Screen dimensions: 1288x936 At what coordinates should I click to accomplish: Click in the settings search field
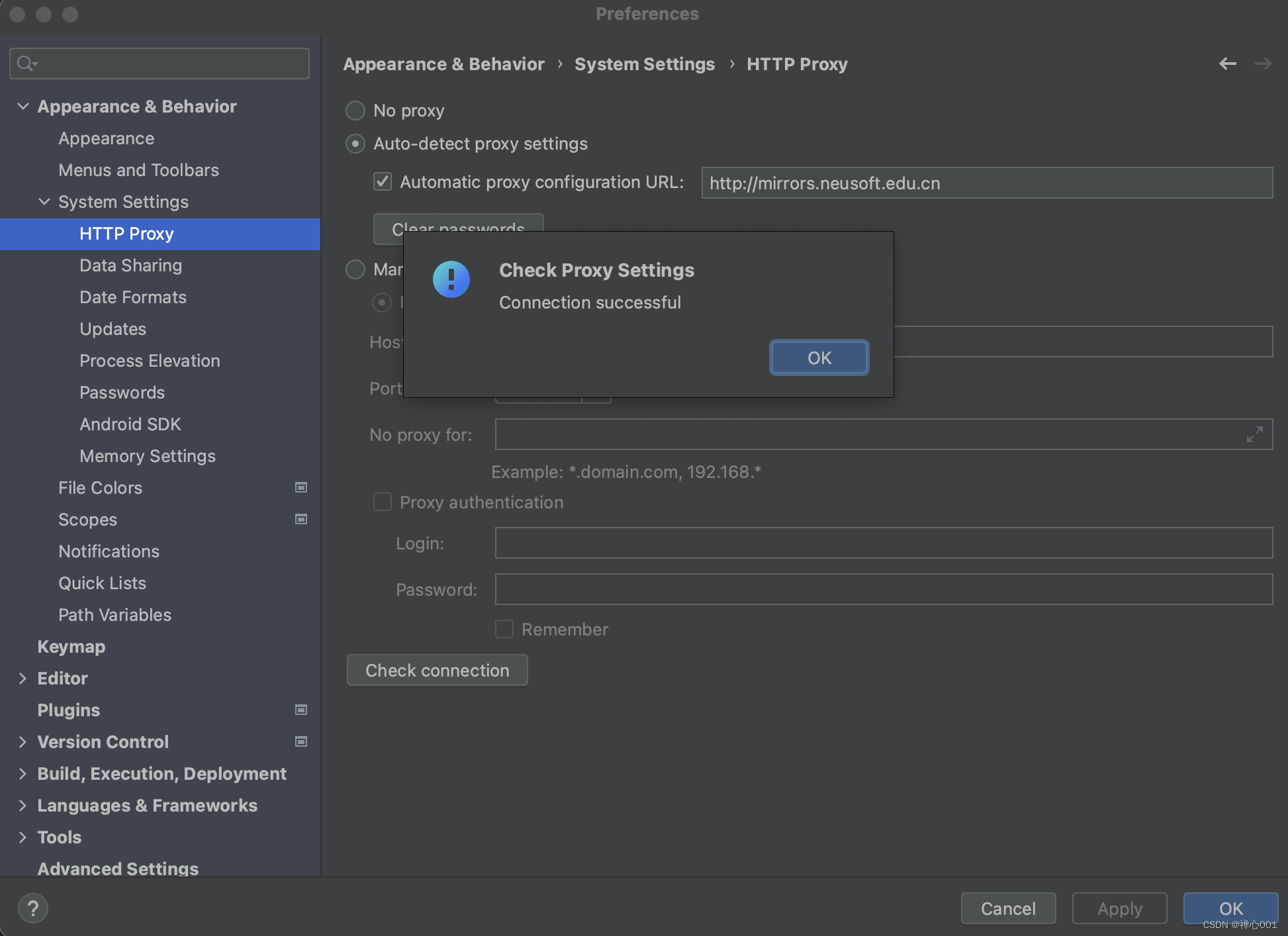tap(160, 64)
